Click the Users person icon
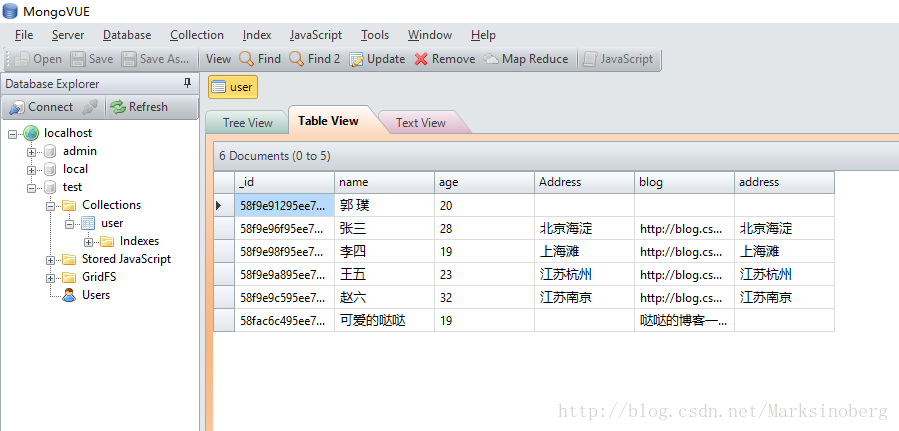This screenshot has height=431, width=899. [69, 295]
